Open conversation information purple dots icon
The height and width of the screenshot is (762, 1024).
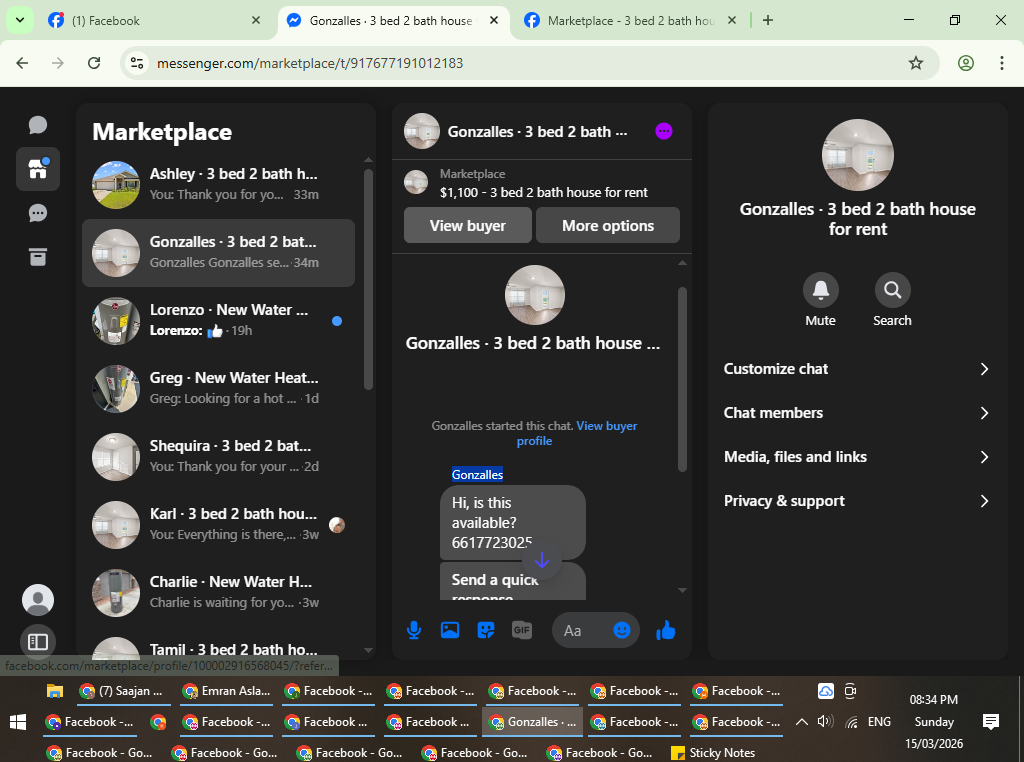click(x=664, y=131)
